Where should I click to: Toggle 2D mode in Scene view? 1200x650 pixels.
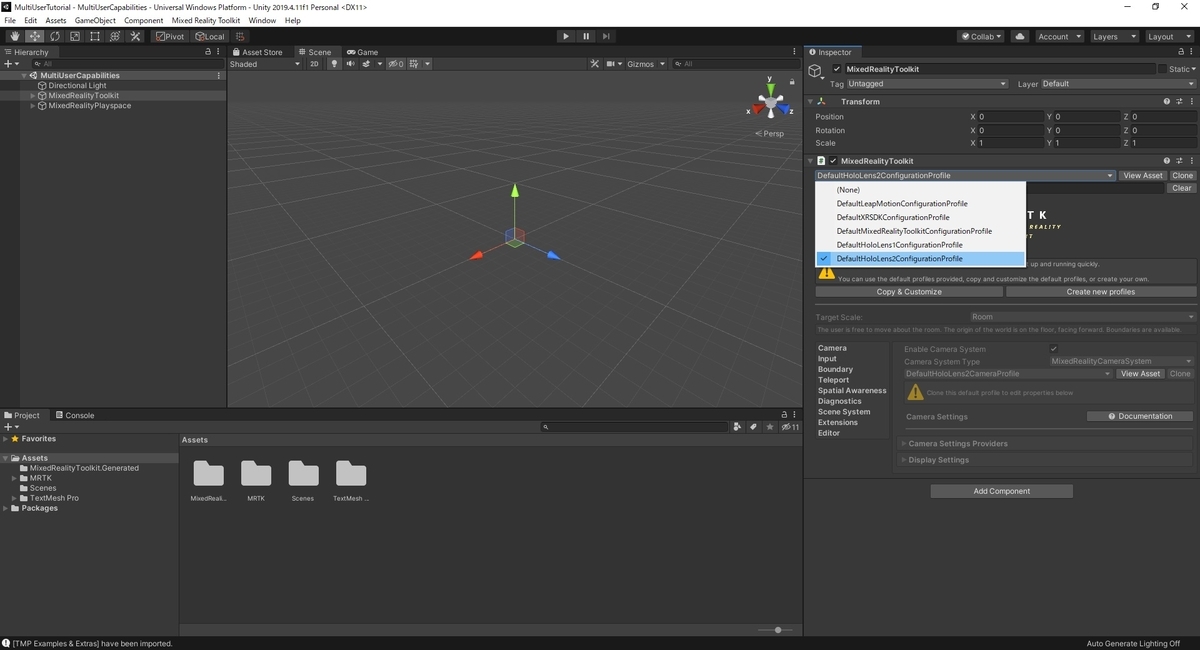pos(314,64)
